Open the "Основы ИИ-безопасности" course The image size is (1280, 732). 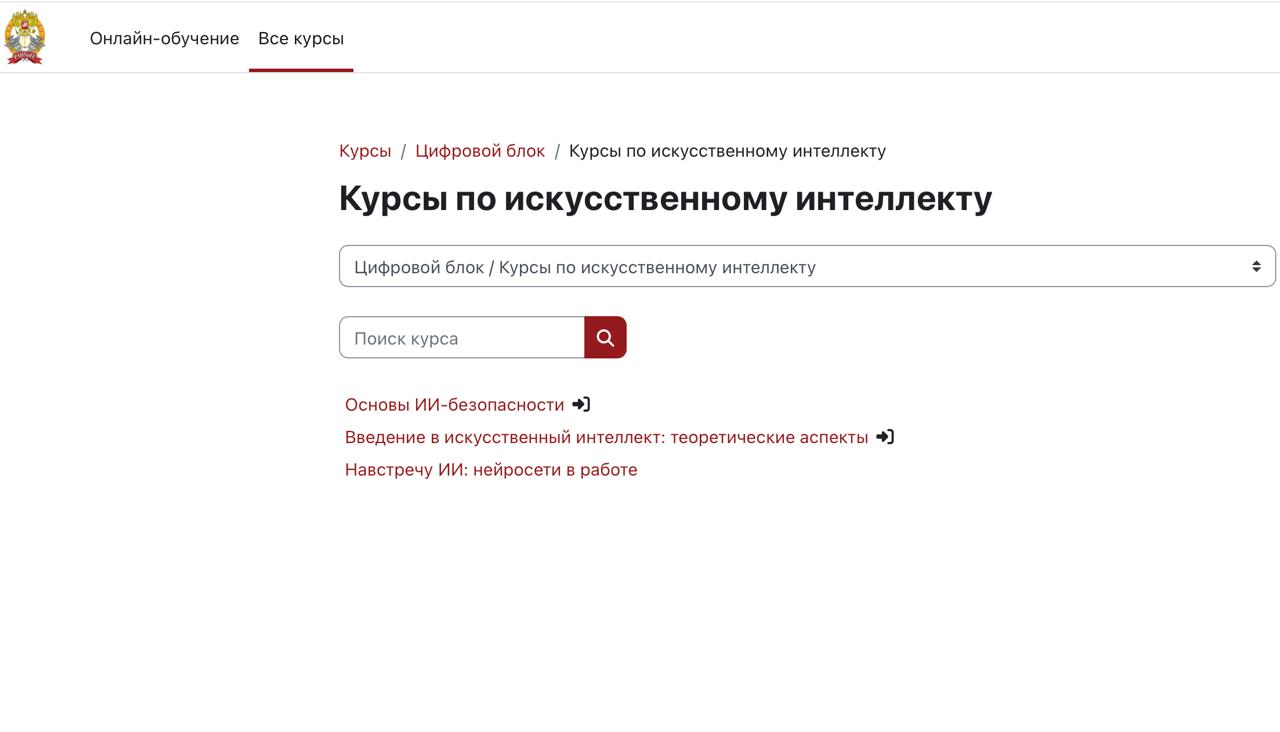pyautogui.click(x=454, y=403)
